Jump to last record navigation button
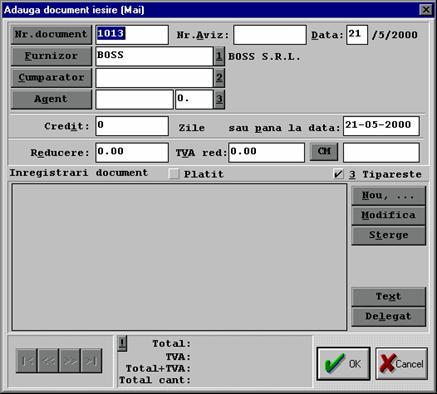 pyautogui.click(x=91, y=361)
